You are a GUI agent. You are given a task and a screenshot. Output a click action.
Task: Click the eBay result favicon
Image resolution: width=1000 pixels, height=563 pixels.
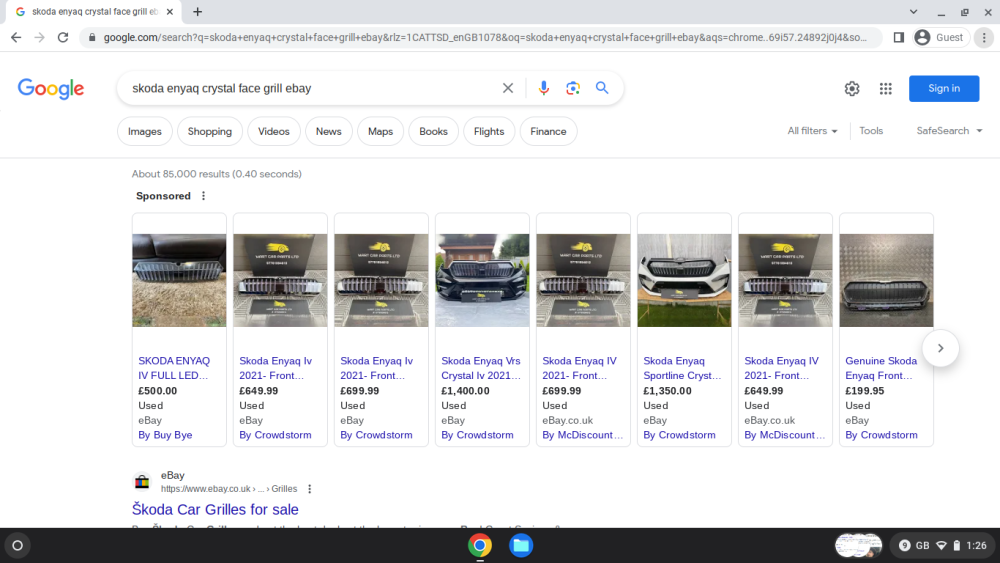click(142, 482)
